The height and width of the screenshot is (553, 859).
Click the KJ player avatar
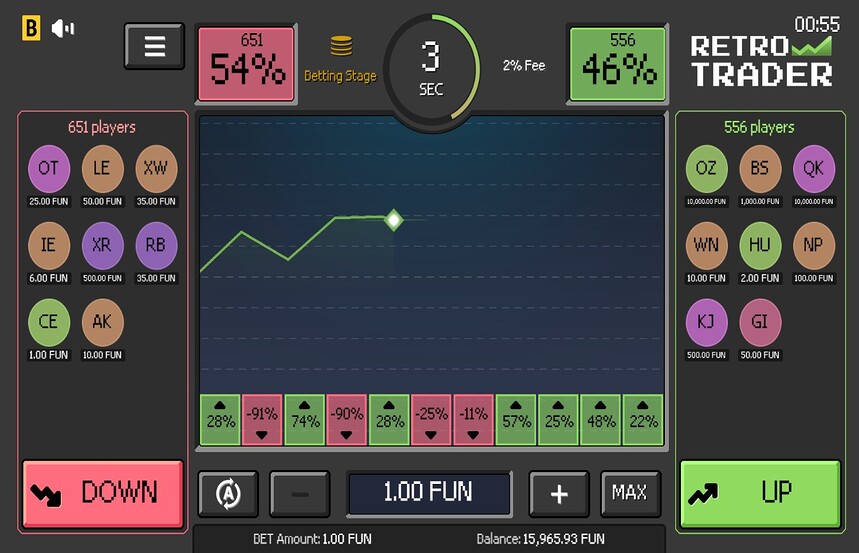click(x=707, y=322)
